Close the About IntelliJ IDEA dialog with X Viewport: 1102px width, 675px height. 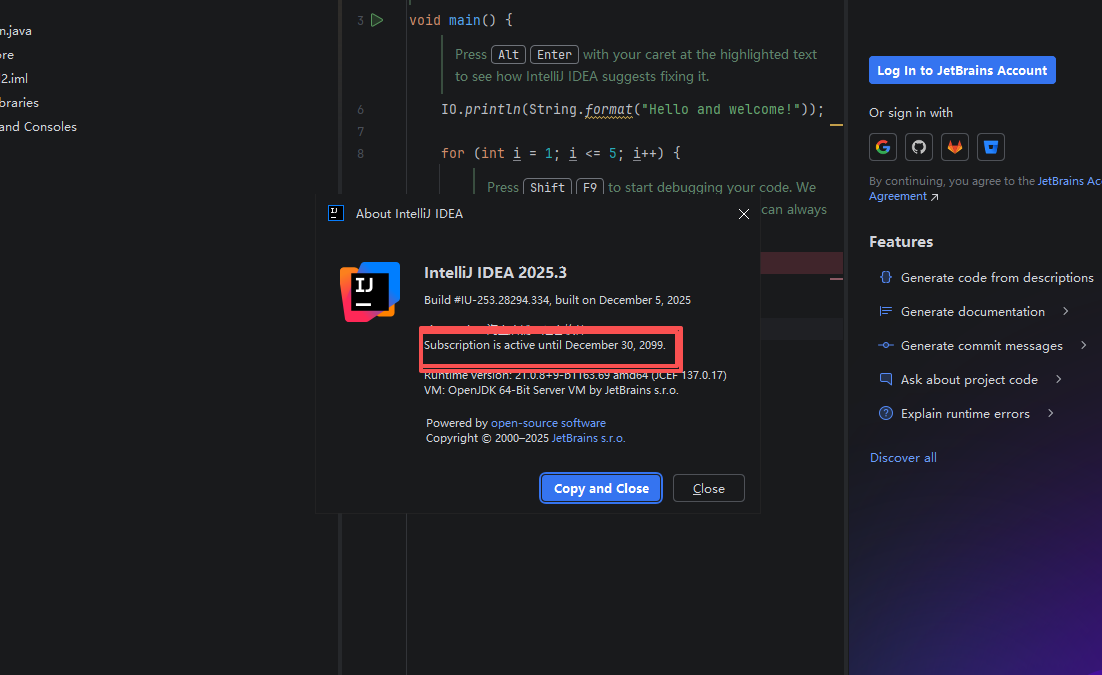click(744, 214)
